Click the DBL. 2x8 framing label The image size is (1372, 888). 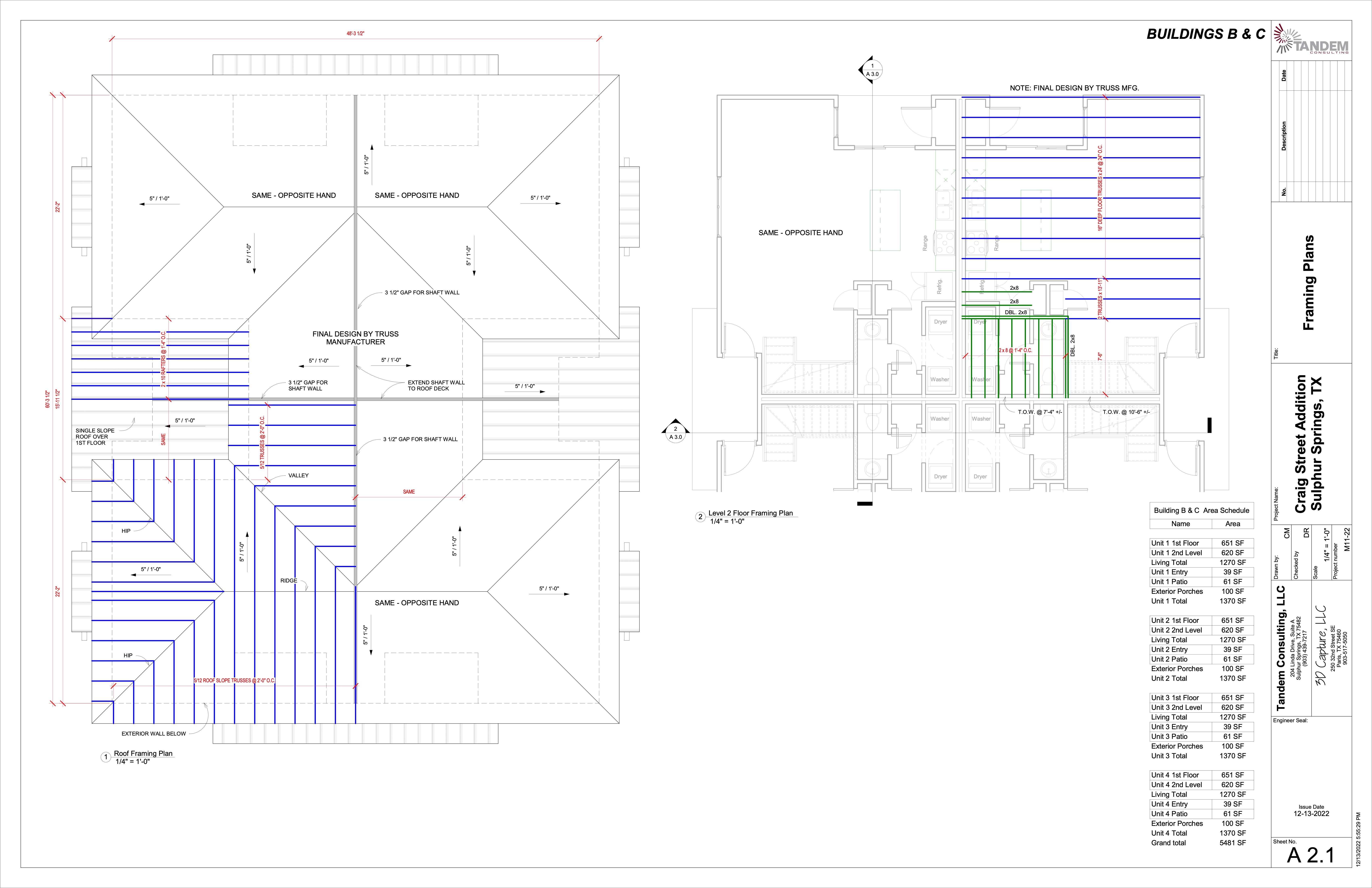click(x=1016, y=312)
